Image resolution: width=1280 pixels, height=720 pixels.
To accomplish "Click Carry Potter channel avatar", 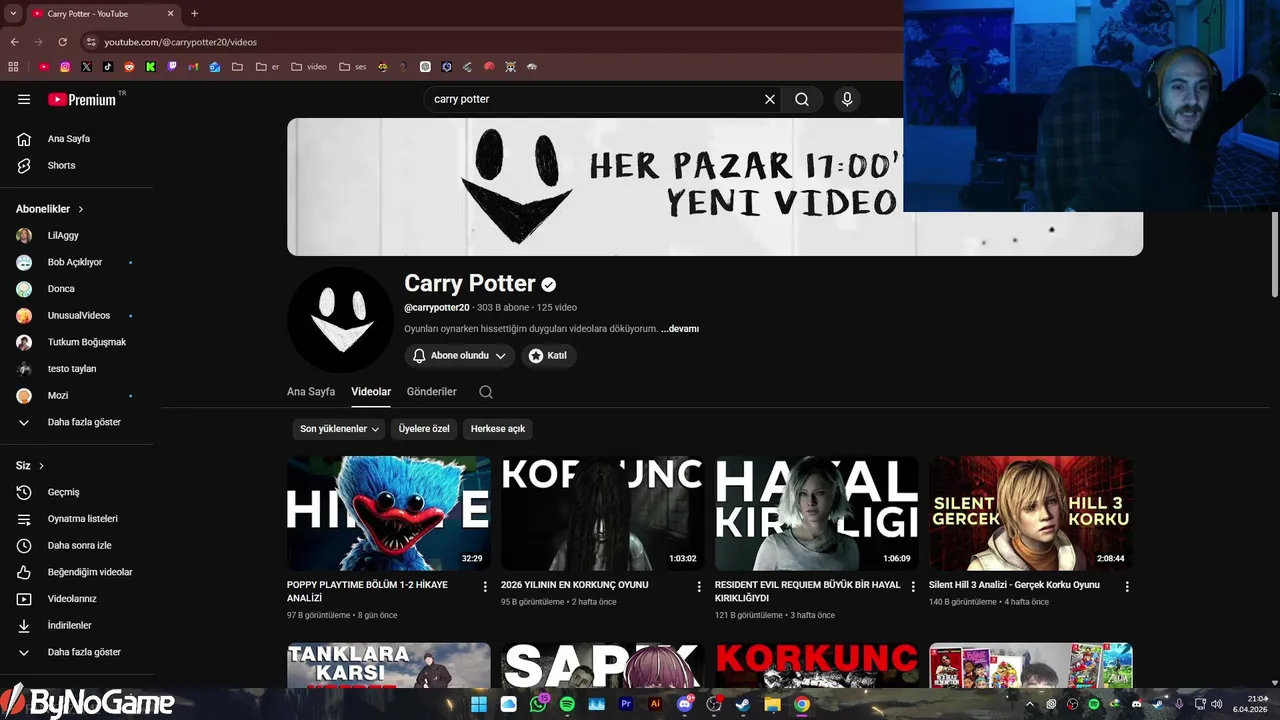I will pyautogui.click(x=340, y=320).
